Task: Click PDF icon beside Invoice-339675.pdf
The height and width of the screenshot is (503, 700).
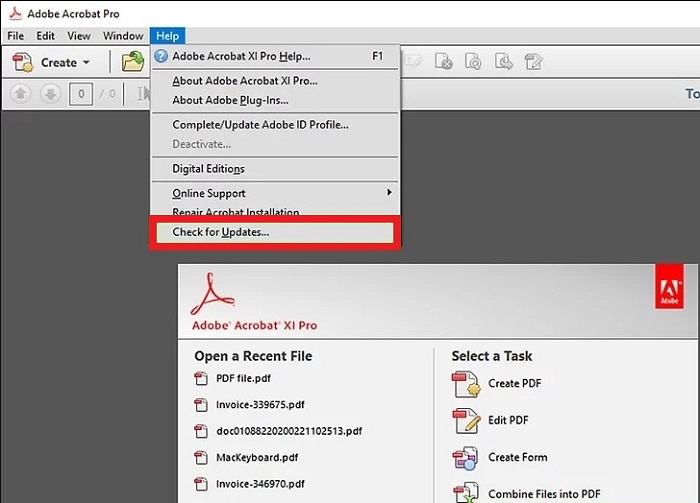Action: 201,405
